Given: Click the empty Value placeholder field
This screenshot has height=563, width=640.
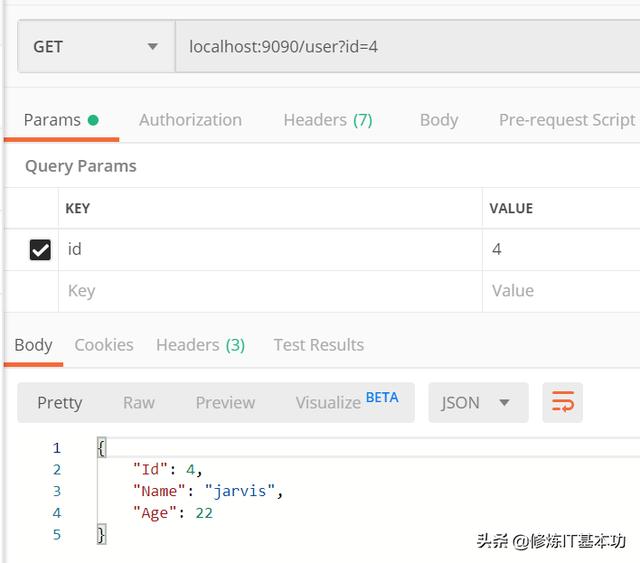Looking at the screenshot, I should (x=561, y=291).
